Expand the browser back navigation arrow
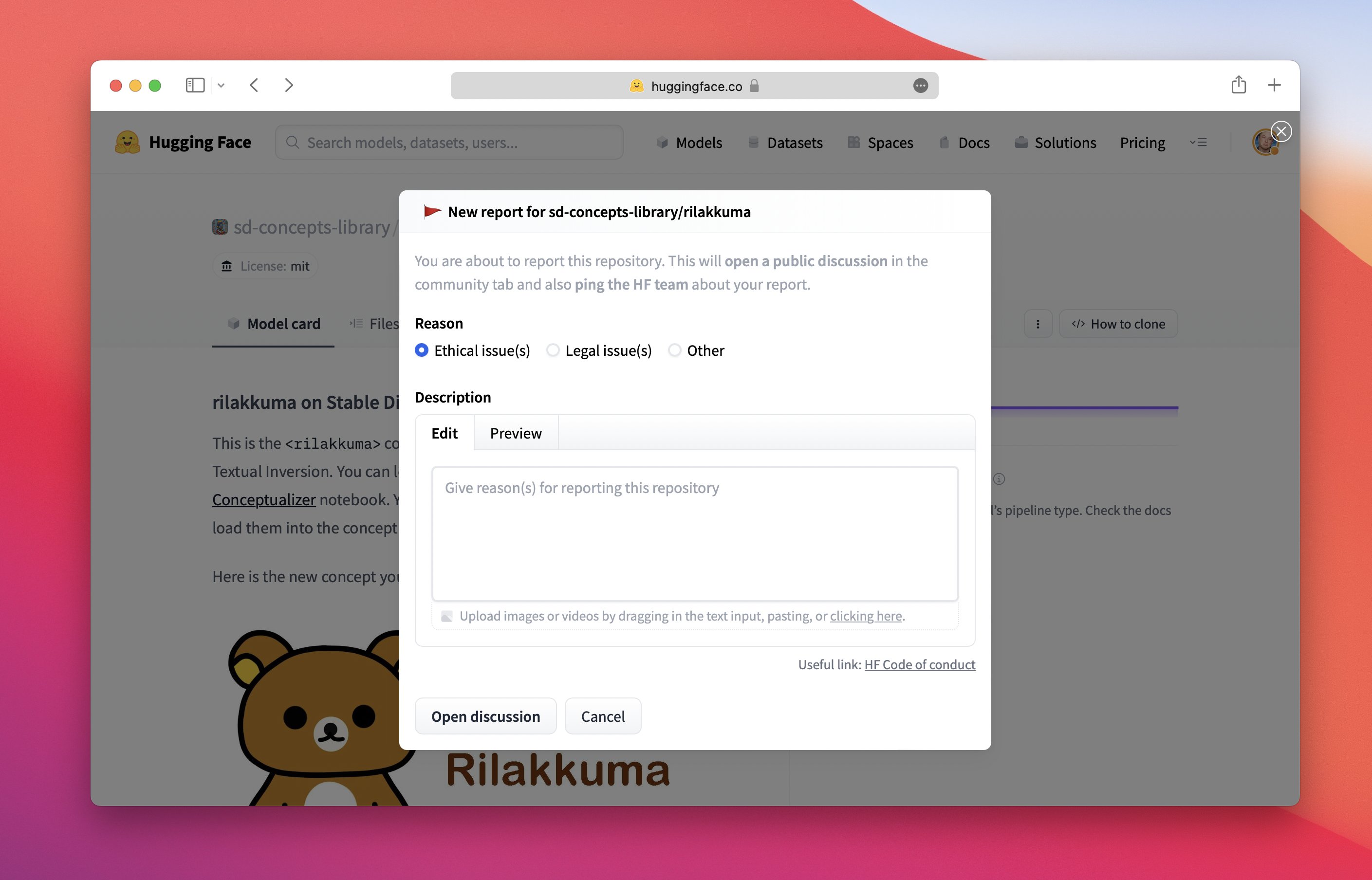The width and height of the screenshot is (1372, 880). click(255, 85)
